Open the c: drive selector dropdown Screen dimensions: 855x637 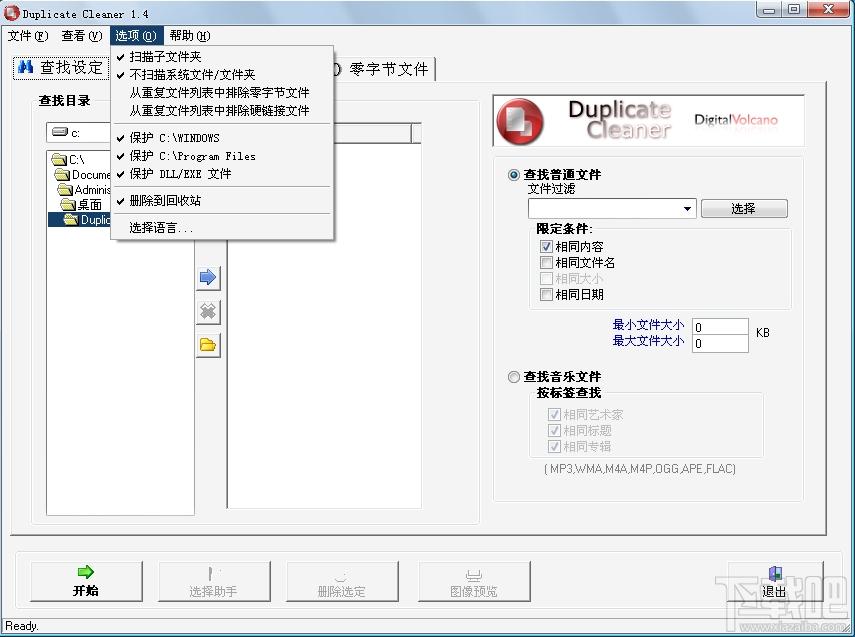(x=79, y=133)
